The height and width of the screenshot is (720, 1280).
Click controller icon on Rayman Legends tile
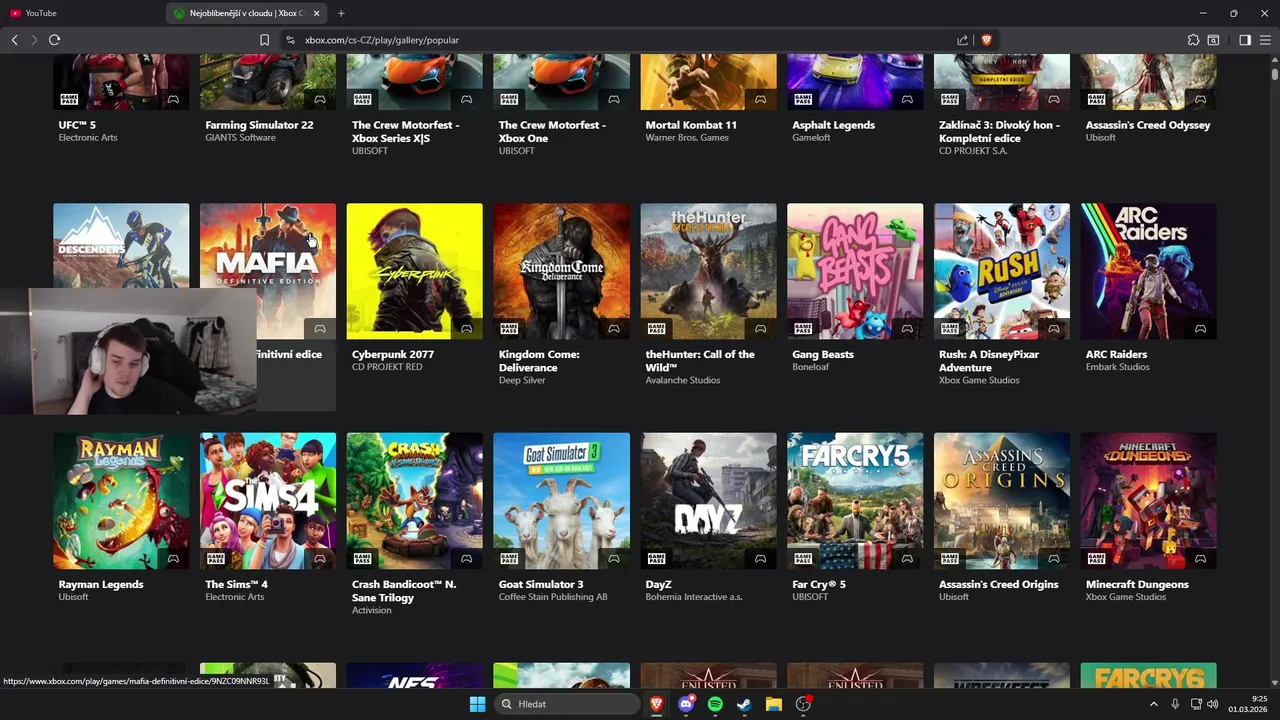pos(173,559)
